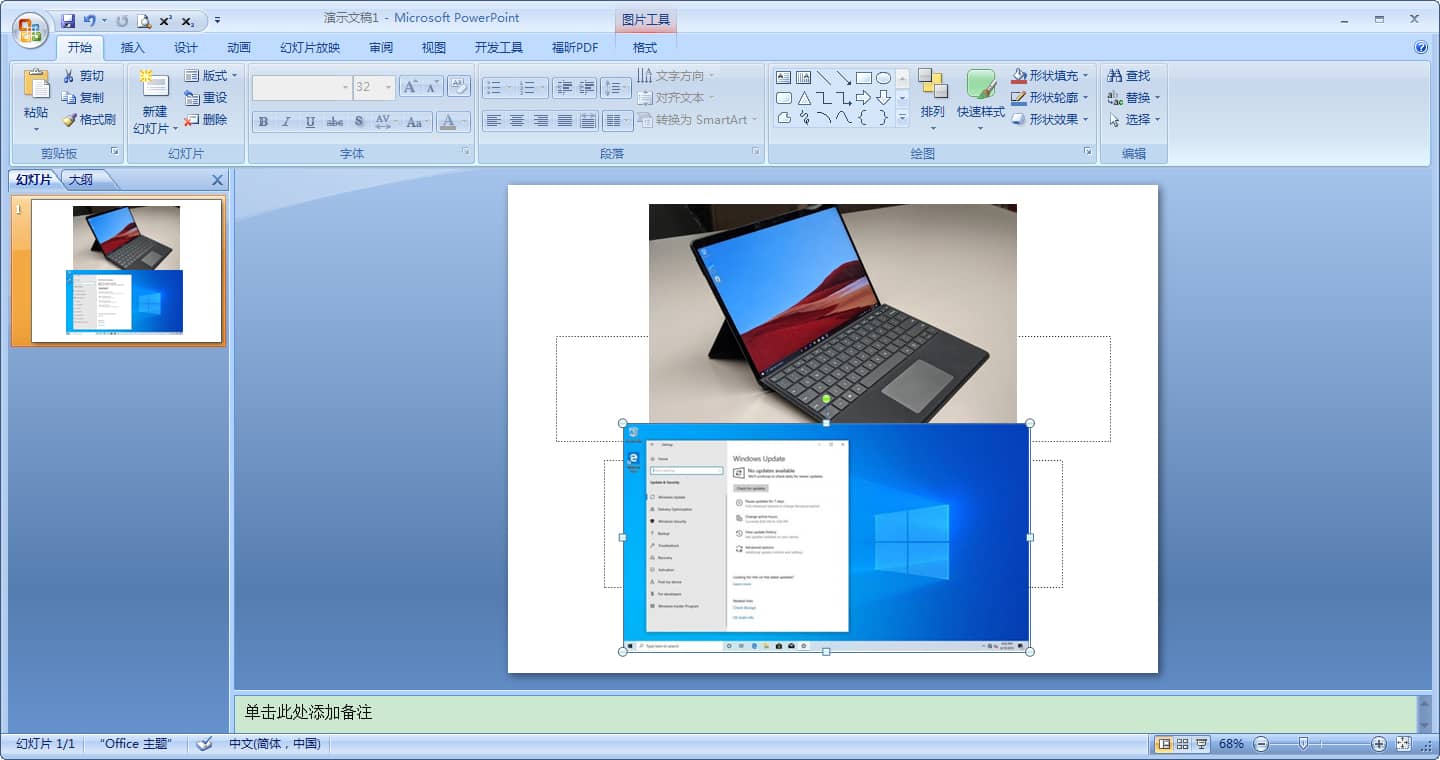The height and width of the screenshot is (760, 1440).
Task: Click the notes area 单击此处添加备注
Action: pyautogui.click(x=400, y=712)
